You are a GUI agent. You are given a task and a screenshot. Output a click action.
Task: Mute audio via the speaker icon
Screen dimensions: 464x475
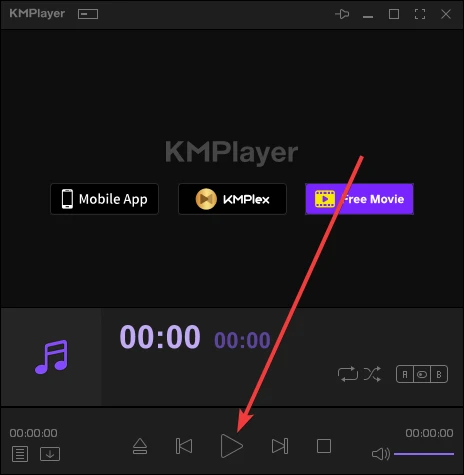coord(380,454)
